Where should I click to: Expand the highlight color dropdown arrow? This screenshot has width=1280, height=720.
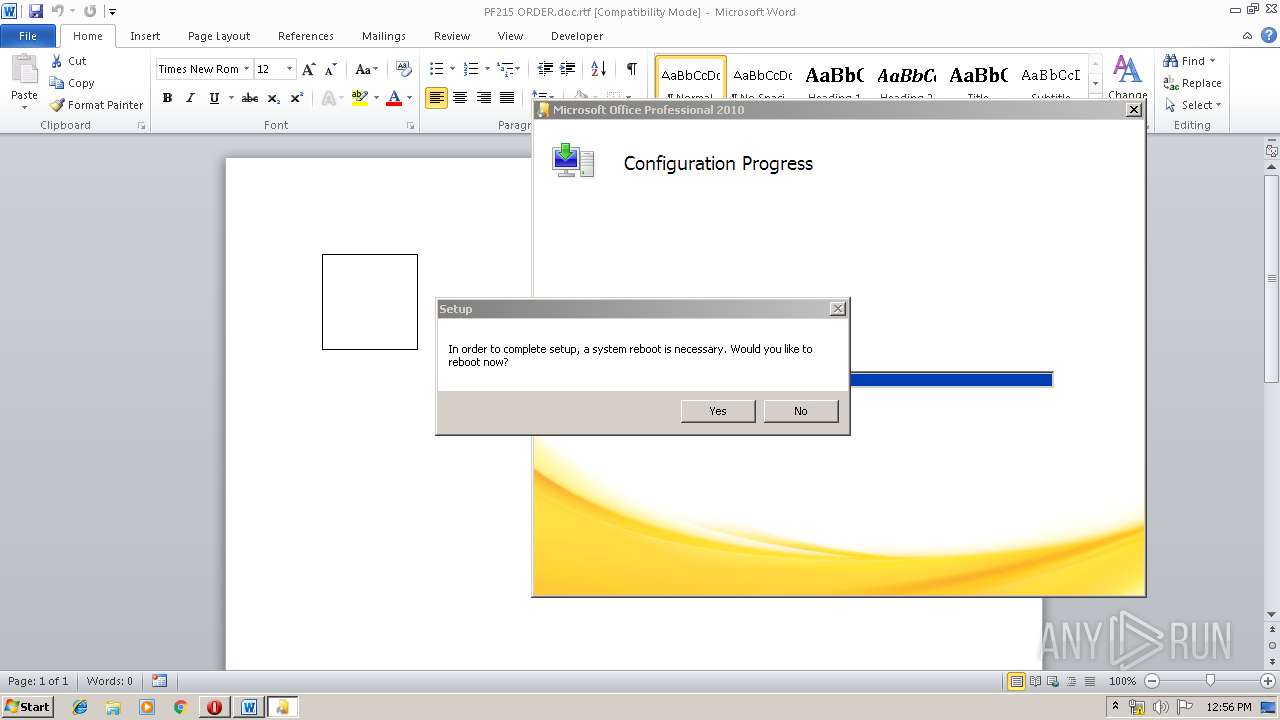coord(376,98)
